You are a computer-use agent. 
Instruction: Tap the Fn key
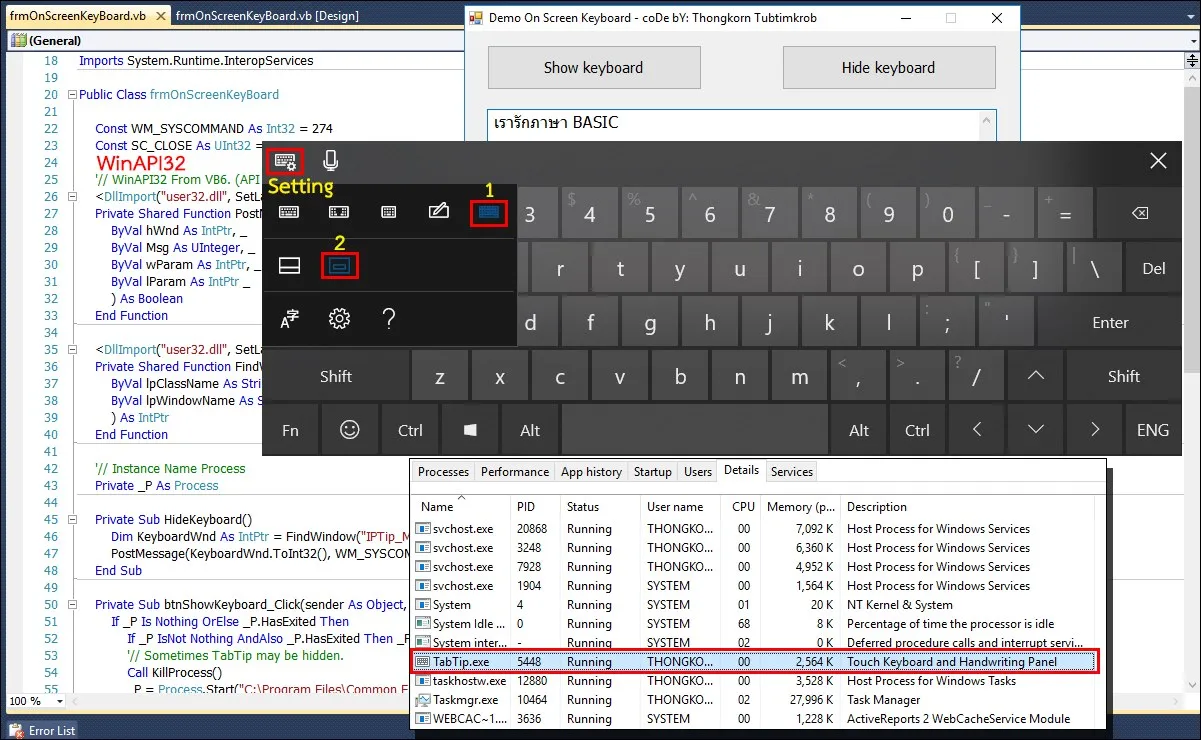[290, 429]
